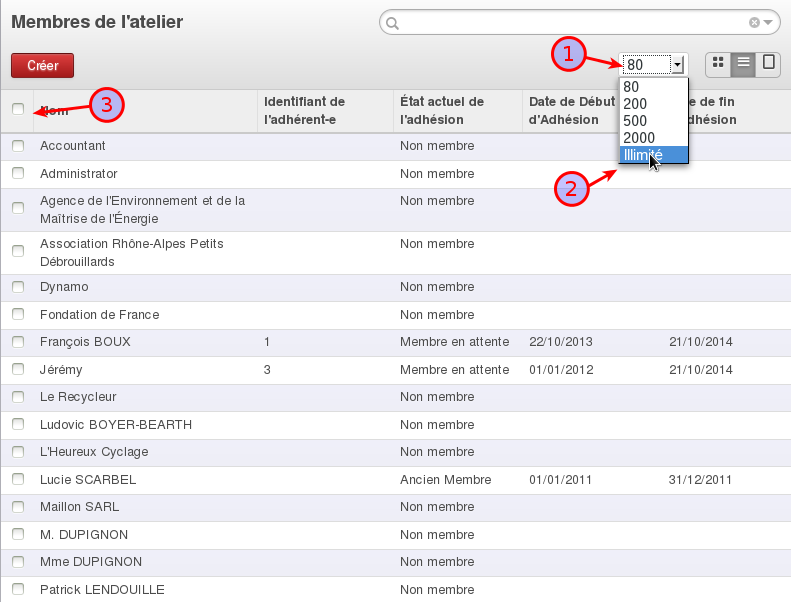791x602 pixels.
Task: Tick the checkbox for Dynamo
Action: tap(18, 287)
